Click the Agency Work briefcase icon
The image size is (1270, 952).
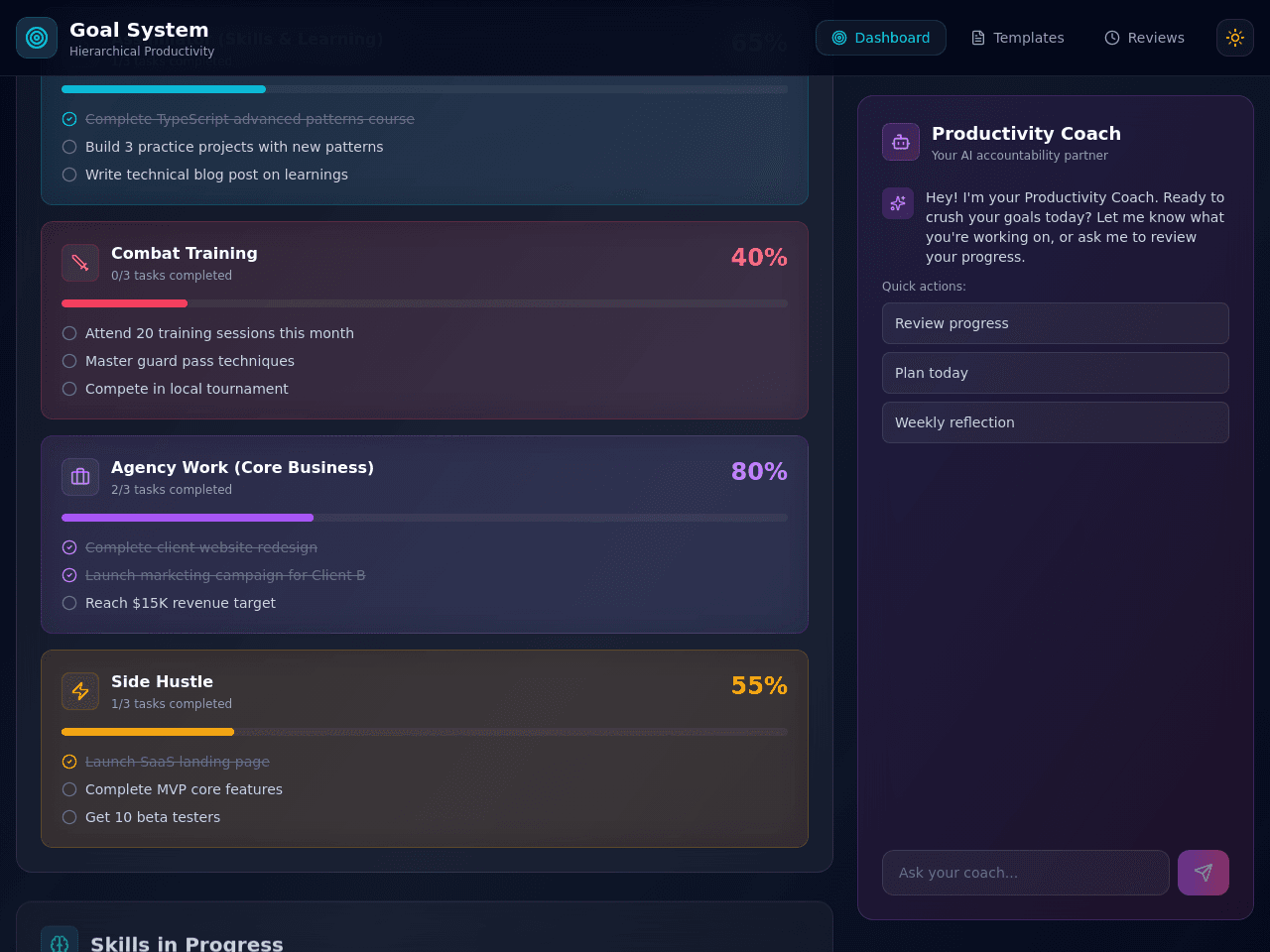tap(80, 477)
